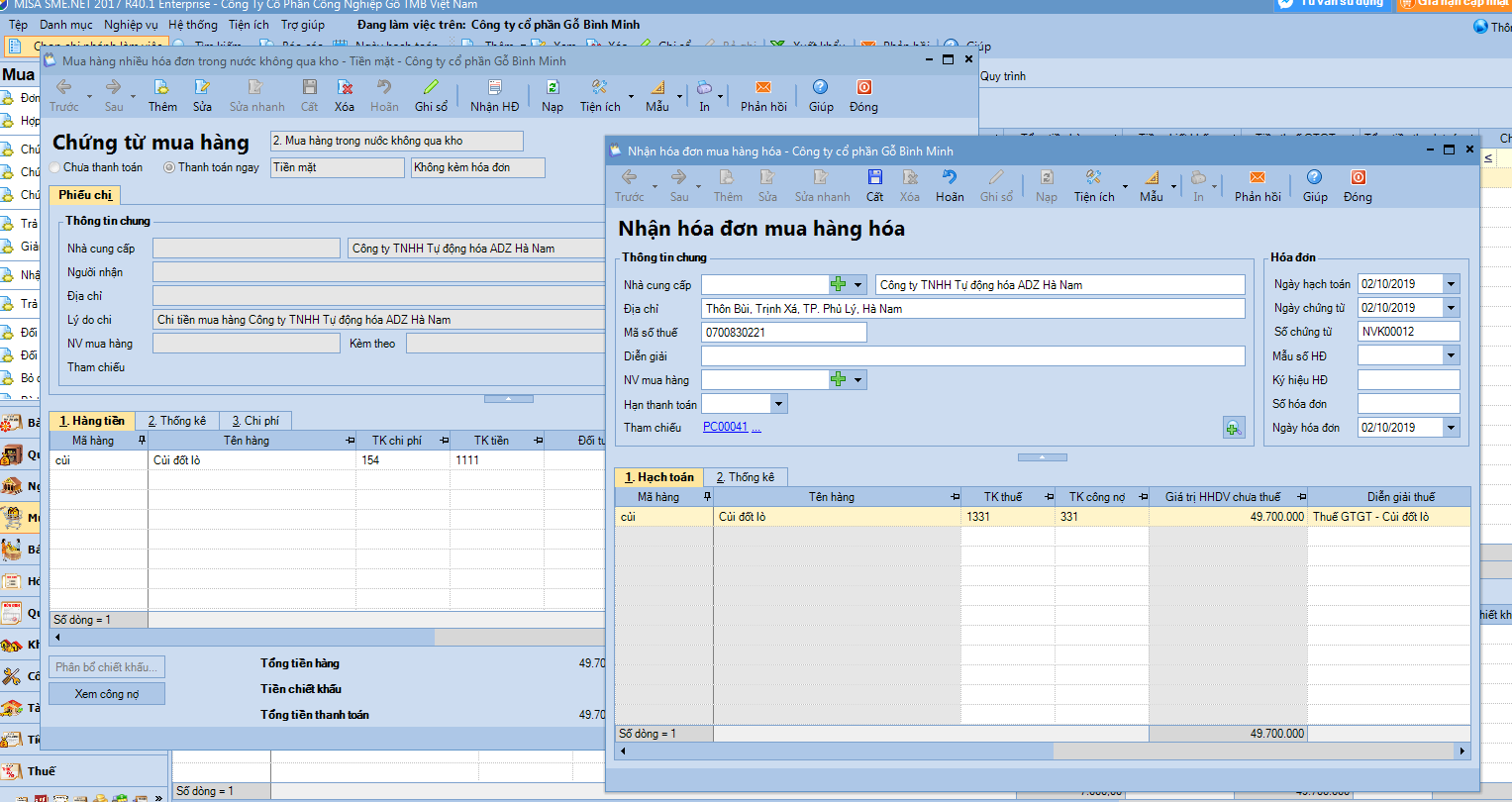Click the Số hóa đơn input field

coord(1407,404)
